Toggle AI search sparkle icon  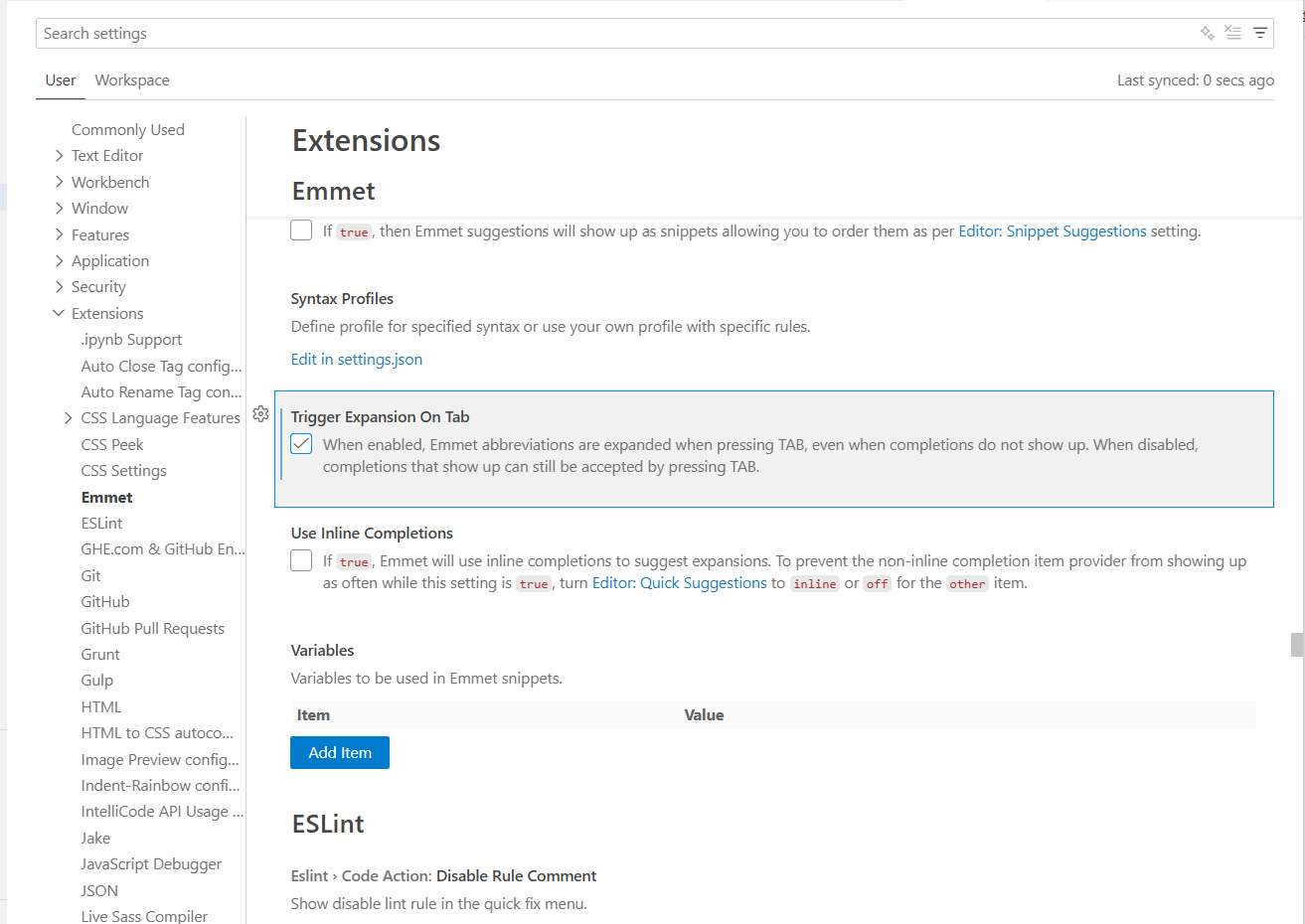pos(1208,33)
